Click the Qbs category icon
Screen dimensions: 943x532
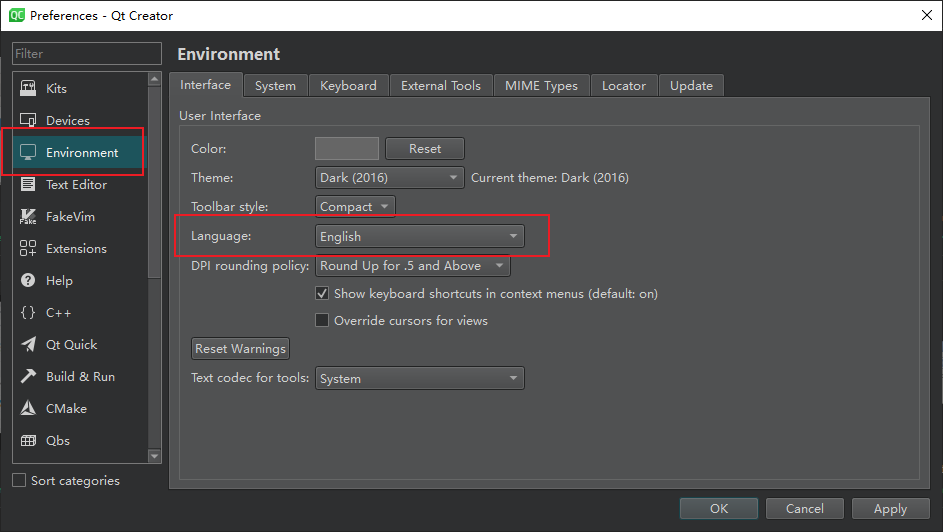pos(28,441)
